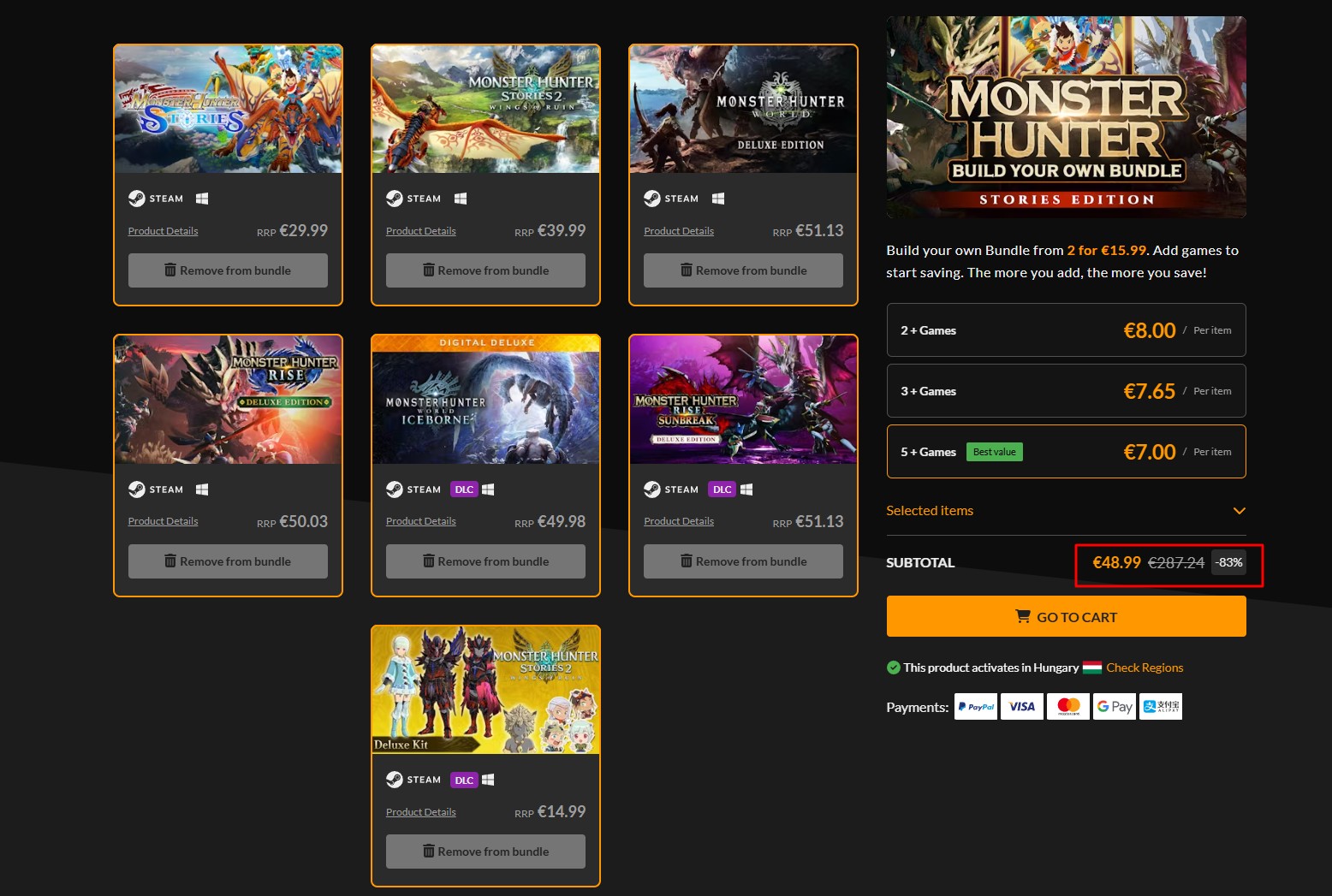This screenshot has height=896, width=1332.
Task: Open Monster Hunter Stories cover image
Action: coord(228,110)
